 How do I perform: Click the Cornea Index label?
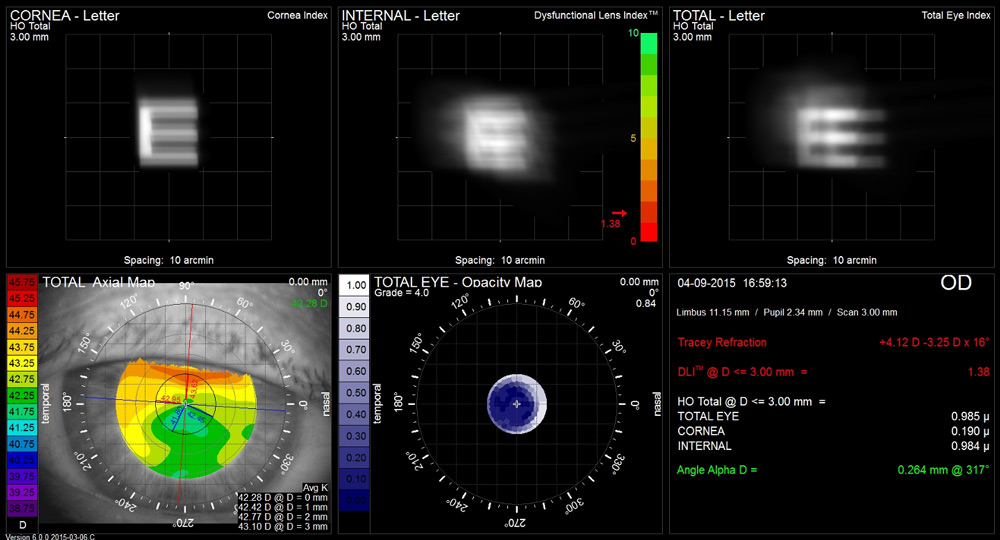tap(297, 16)
